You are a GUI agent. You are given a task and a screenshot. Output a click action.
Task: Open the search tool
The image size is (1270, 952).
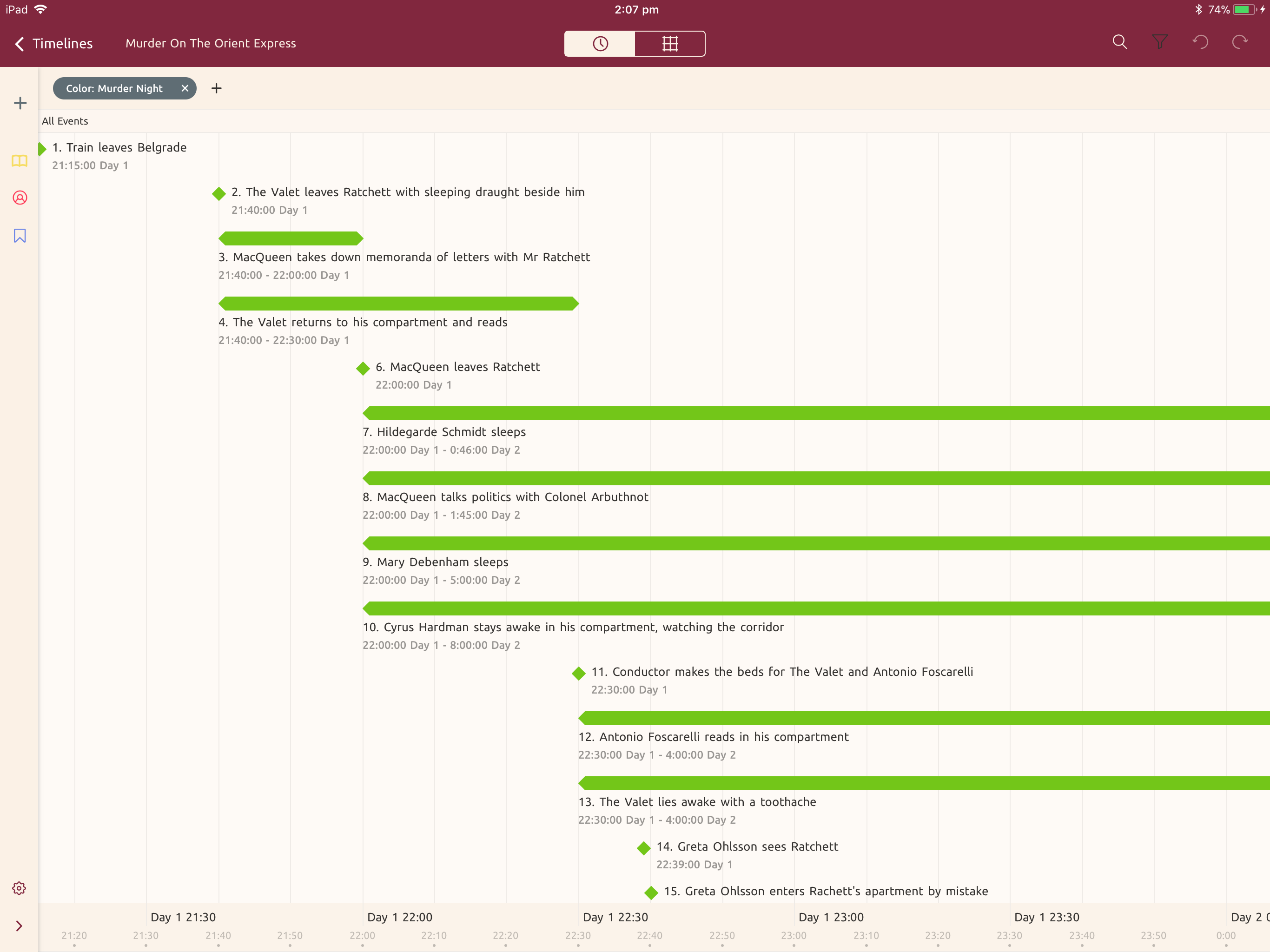coord(1119,42)
